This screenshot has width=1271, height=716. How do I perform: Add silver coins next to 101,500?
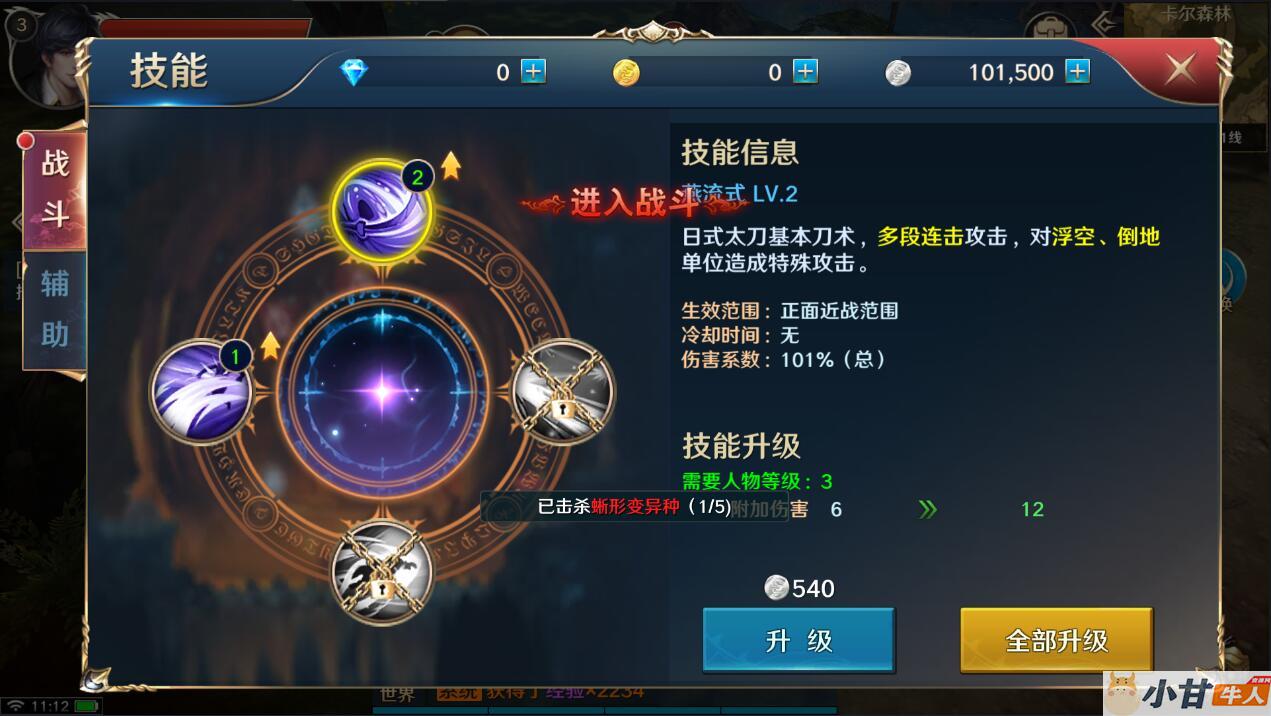tap(1077, 71)
